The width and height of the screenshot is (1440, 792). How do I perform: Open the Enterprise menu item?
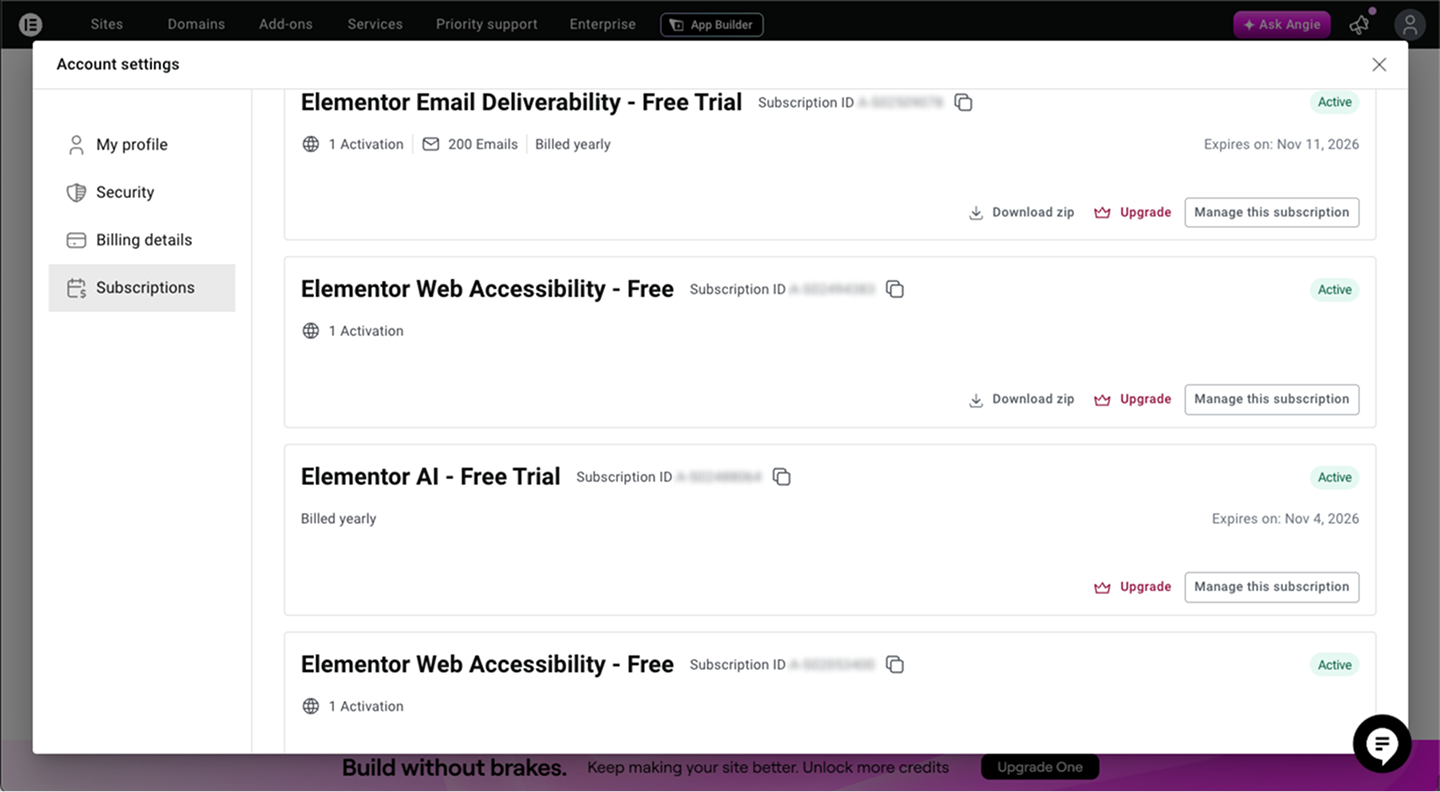click(x=603, y=24)
